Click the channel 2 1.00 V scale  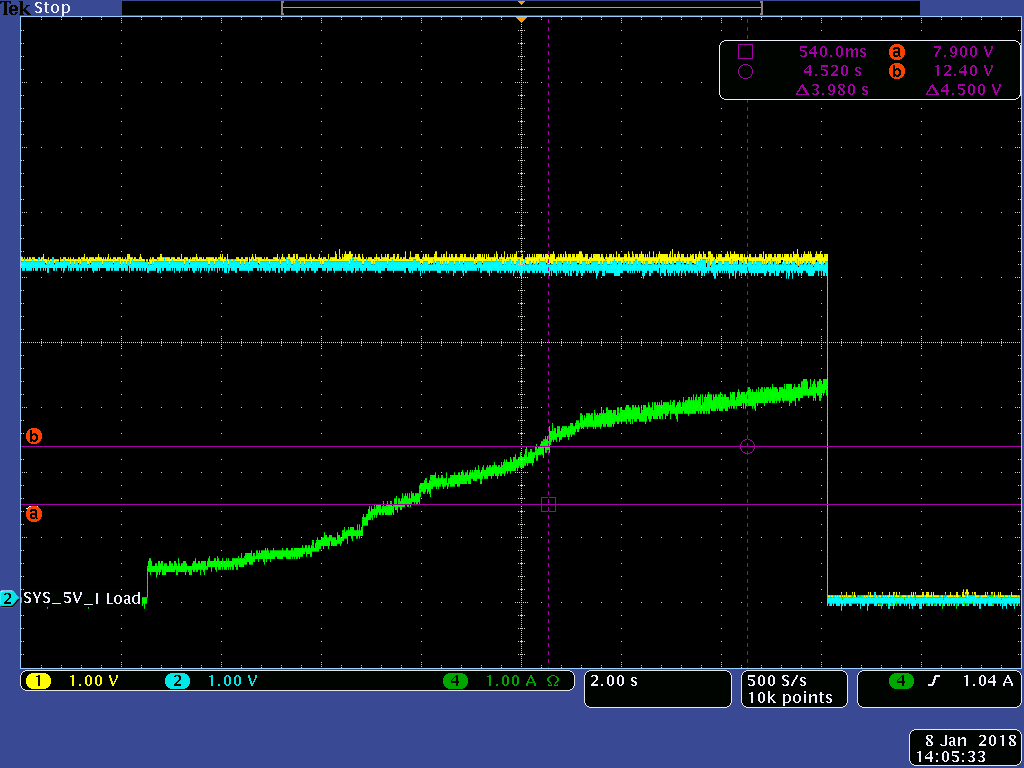click(232, 681)
